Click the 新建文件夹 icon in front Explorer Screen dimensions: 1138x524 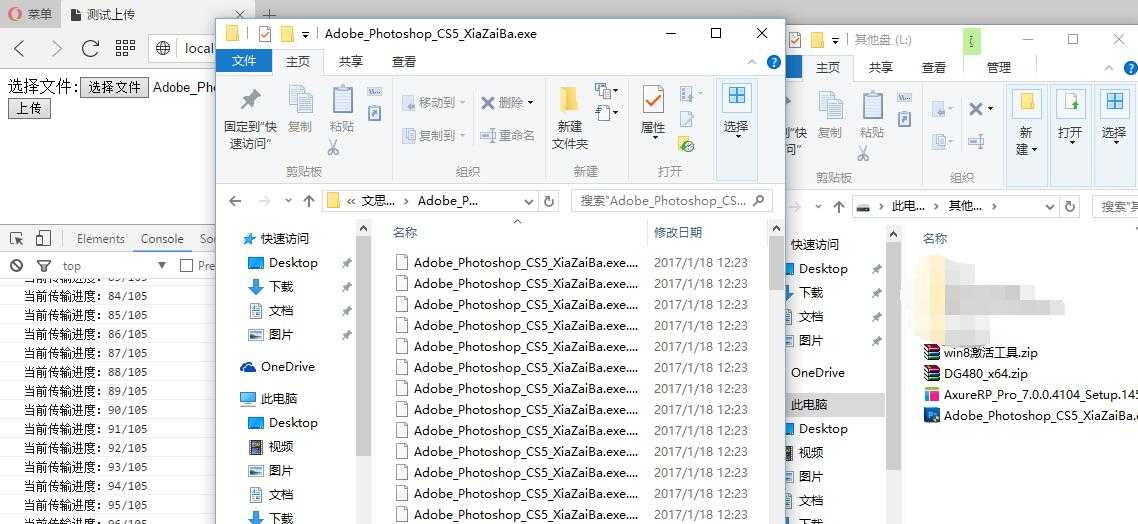coord(569,99)
